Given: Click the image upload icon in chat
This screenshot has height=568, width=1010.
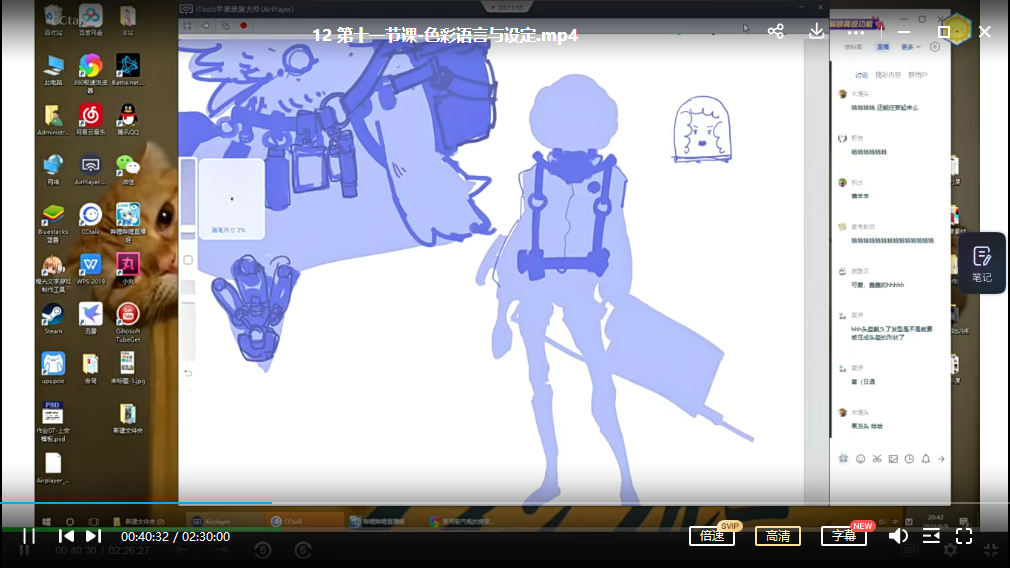Looking at the screenshot, I should pyautogui.click(x=893, y=459).
